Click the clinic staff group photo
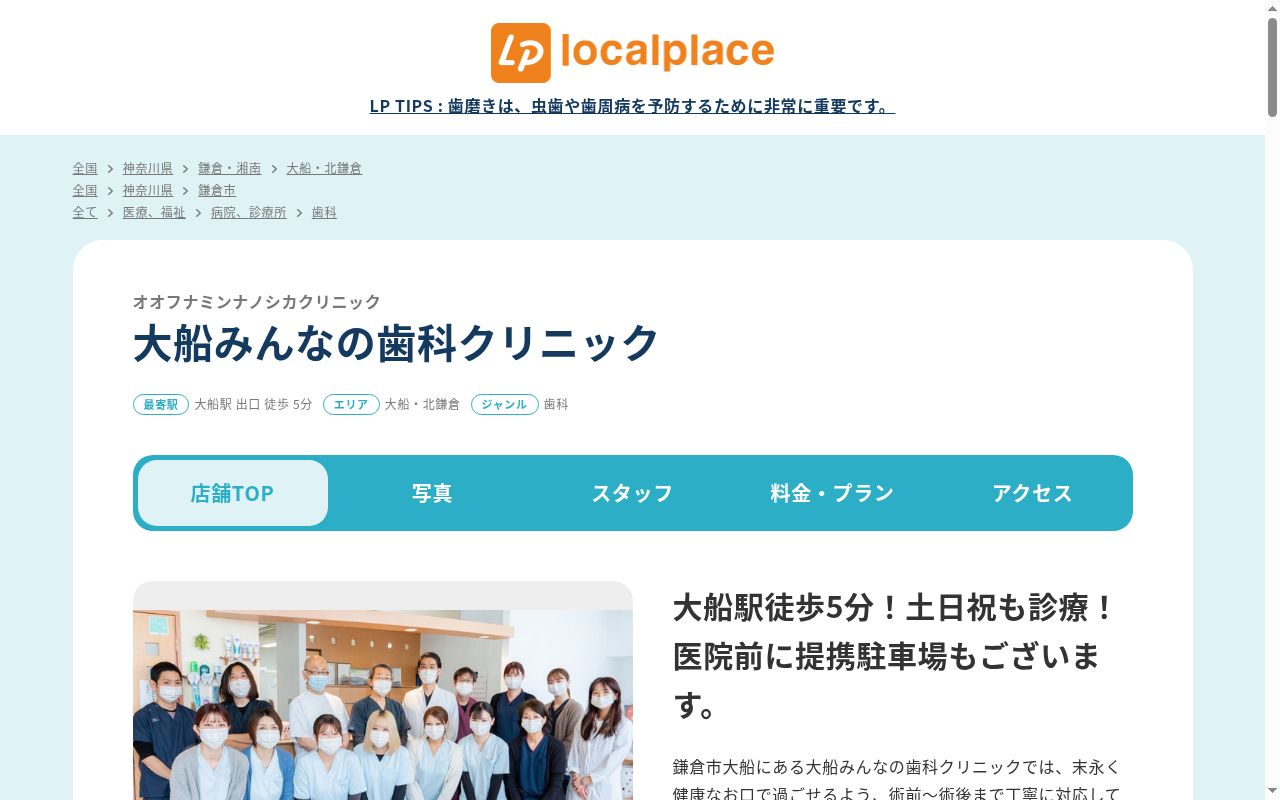 (x=383, y=705)
